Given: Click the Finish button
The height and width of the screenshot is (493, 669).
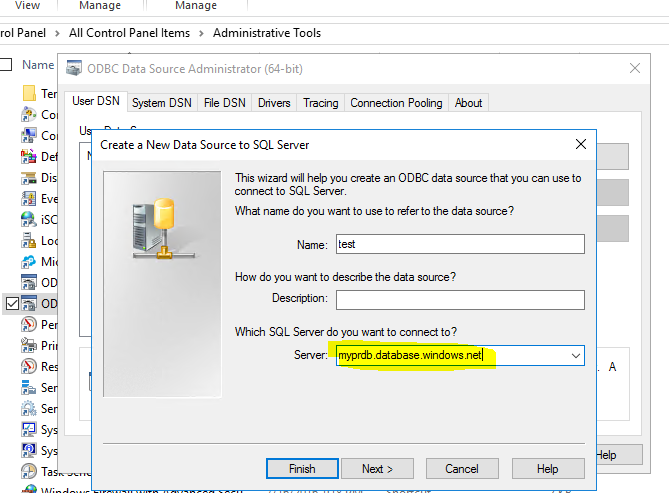Looking at the screenshot, I should coord(302,469).
